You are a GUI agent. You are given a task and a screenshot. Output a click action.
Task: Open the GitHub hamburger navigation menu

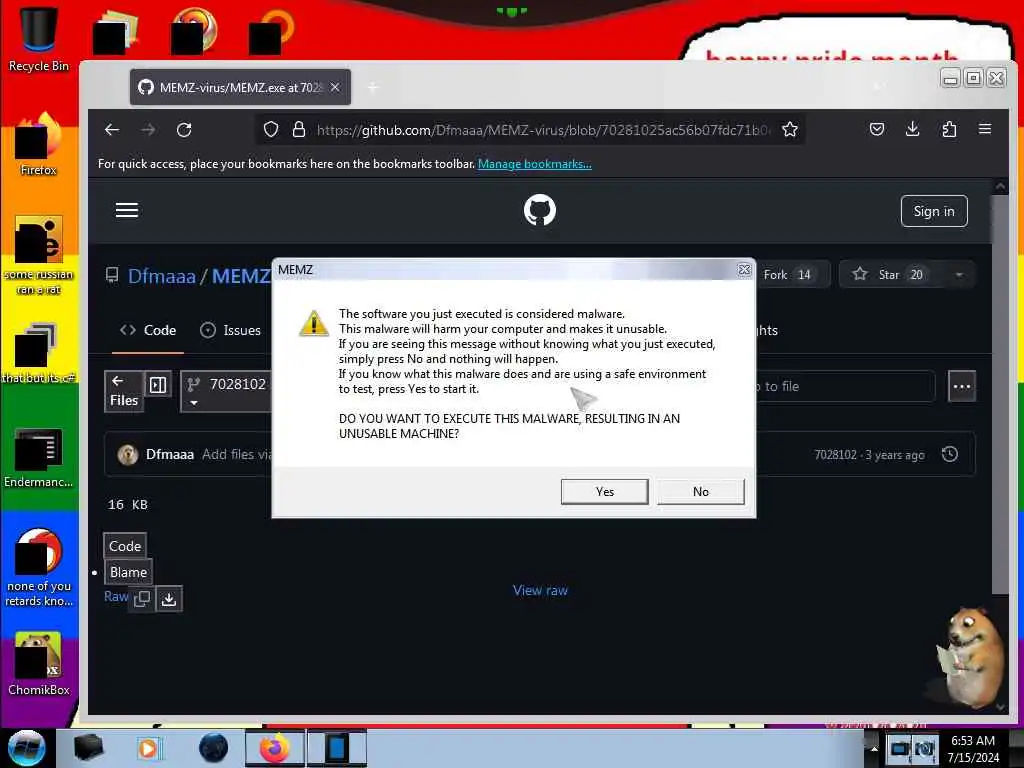pyautogui.click(x=127, y=210)
